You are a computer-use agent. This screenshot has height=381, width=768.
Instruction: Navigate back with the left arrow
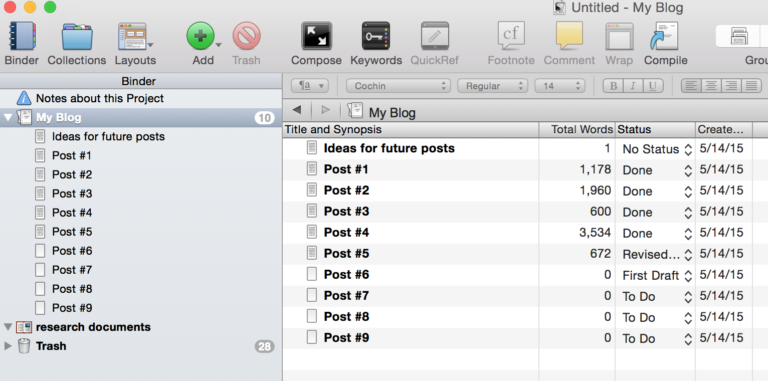[x=296, y=110]
